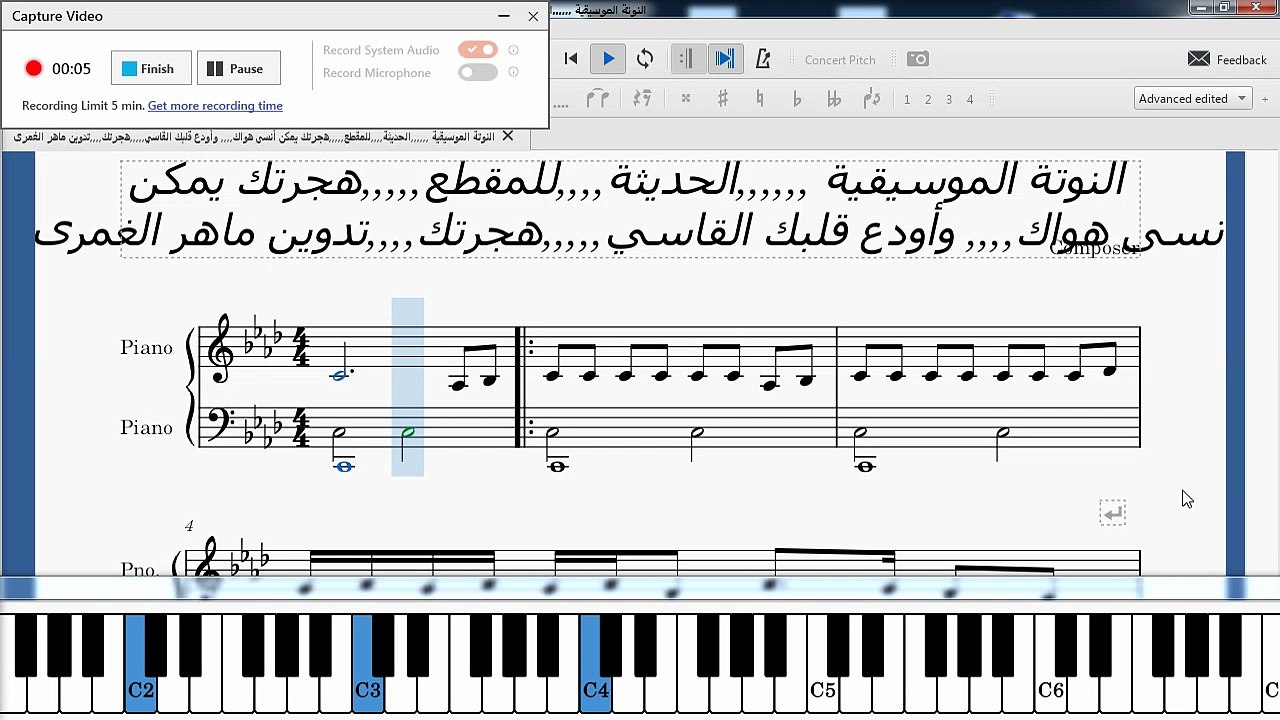Image resolution: width=1280 pixels, height=720 pixels.
Task: Finish the video recording
Action: click(151, 68)
